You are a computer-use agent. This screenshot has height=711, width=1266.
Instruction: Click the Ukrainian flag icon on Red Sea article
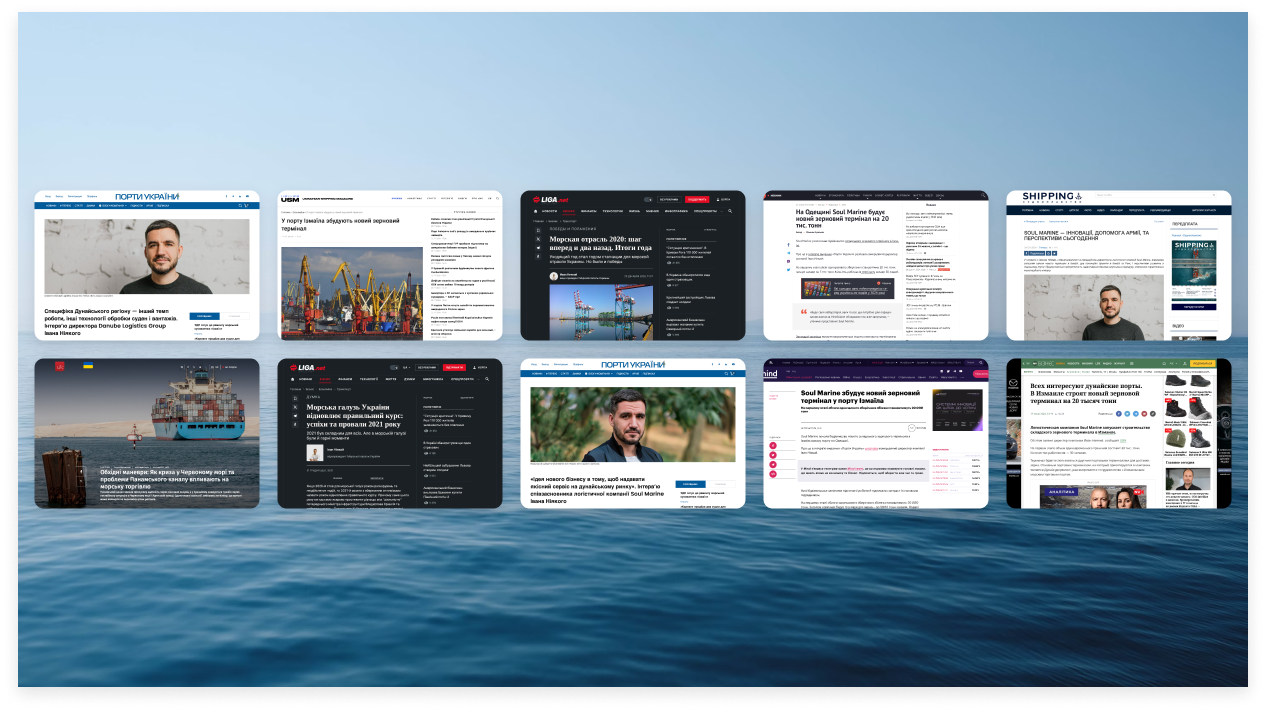click(x=88, y=367)
